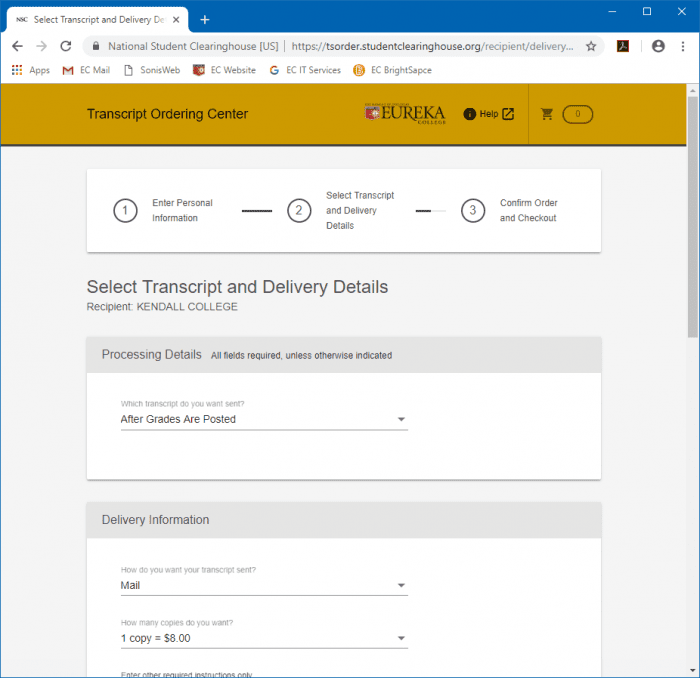Screen dimensions: 700x678
Task: Open the SonisWeb bookmark
Action: pos(152,70)
